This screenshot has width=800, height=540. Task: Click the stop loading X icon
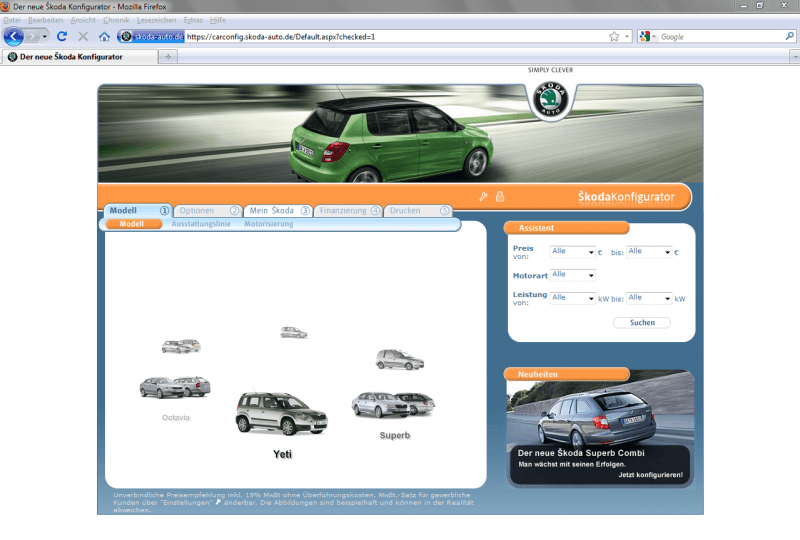[x=83, y=36]
